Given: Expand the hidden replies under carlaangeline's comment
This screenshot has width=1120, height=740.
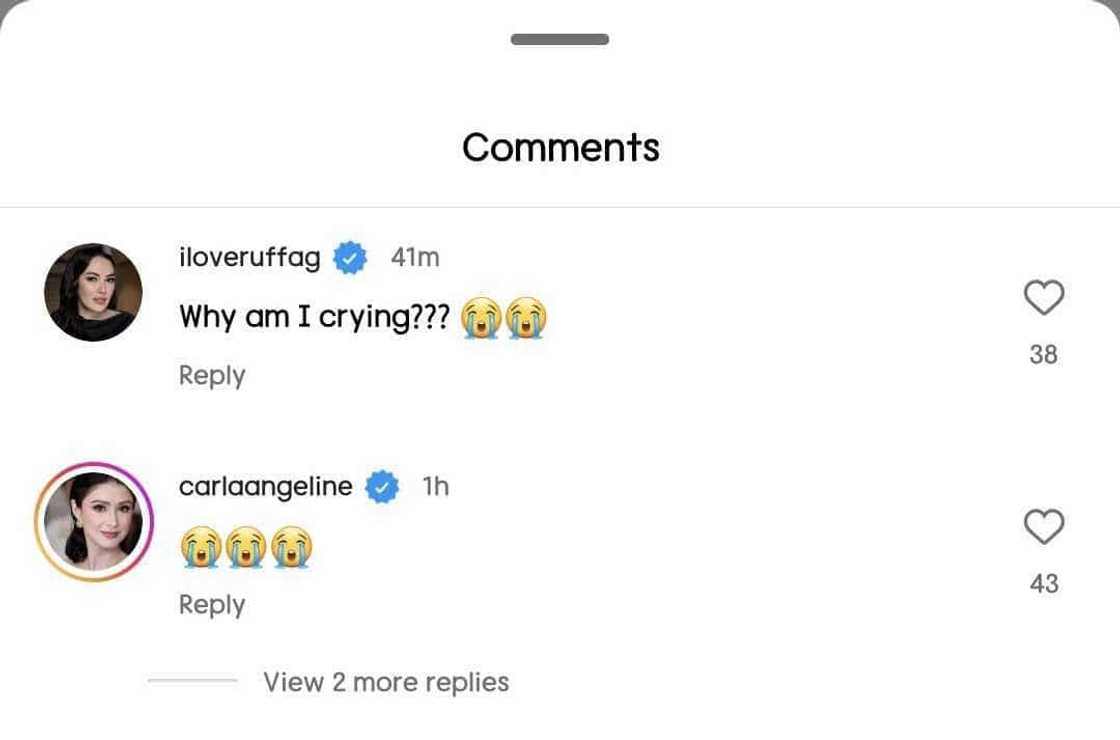Looking at the screenshot, I should point(386,681).
